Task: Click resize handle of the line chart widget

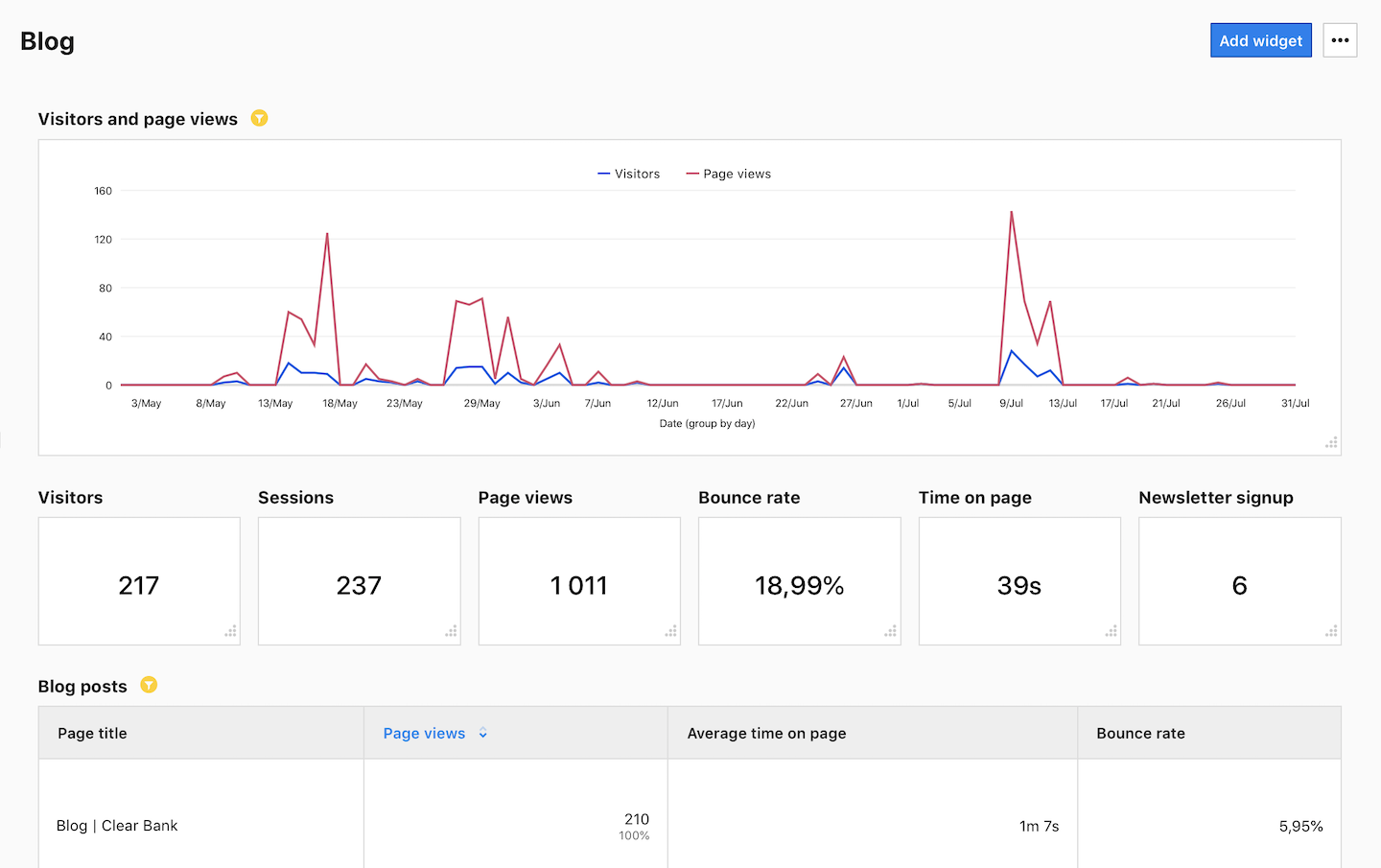Action: pyautogui.click(x=1331, y=442)
